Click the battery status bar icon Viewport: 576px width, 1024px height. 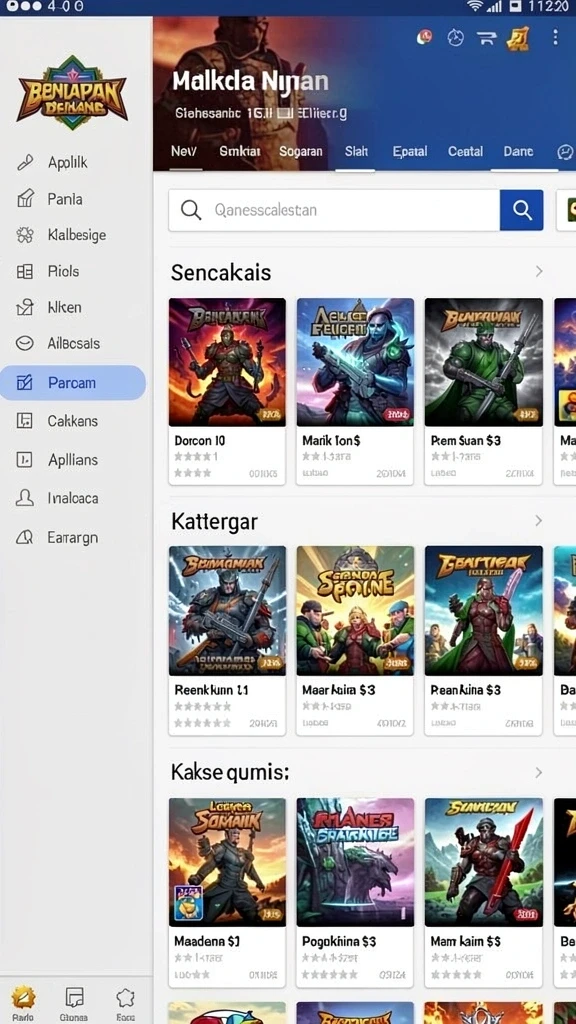pyautogui.click(x=516, y=7)
